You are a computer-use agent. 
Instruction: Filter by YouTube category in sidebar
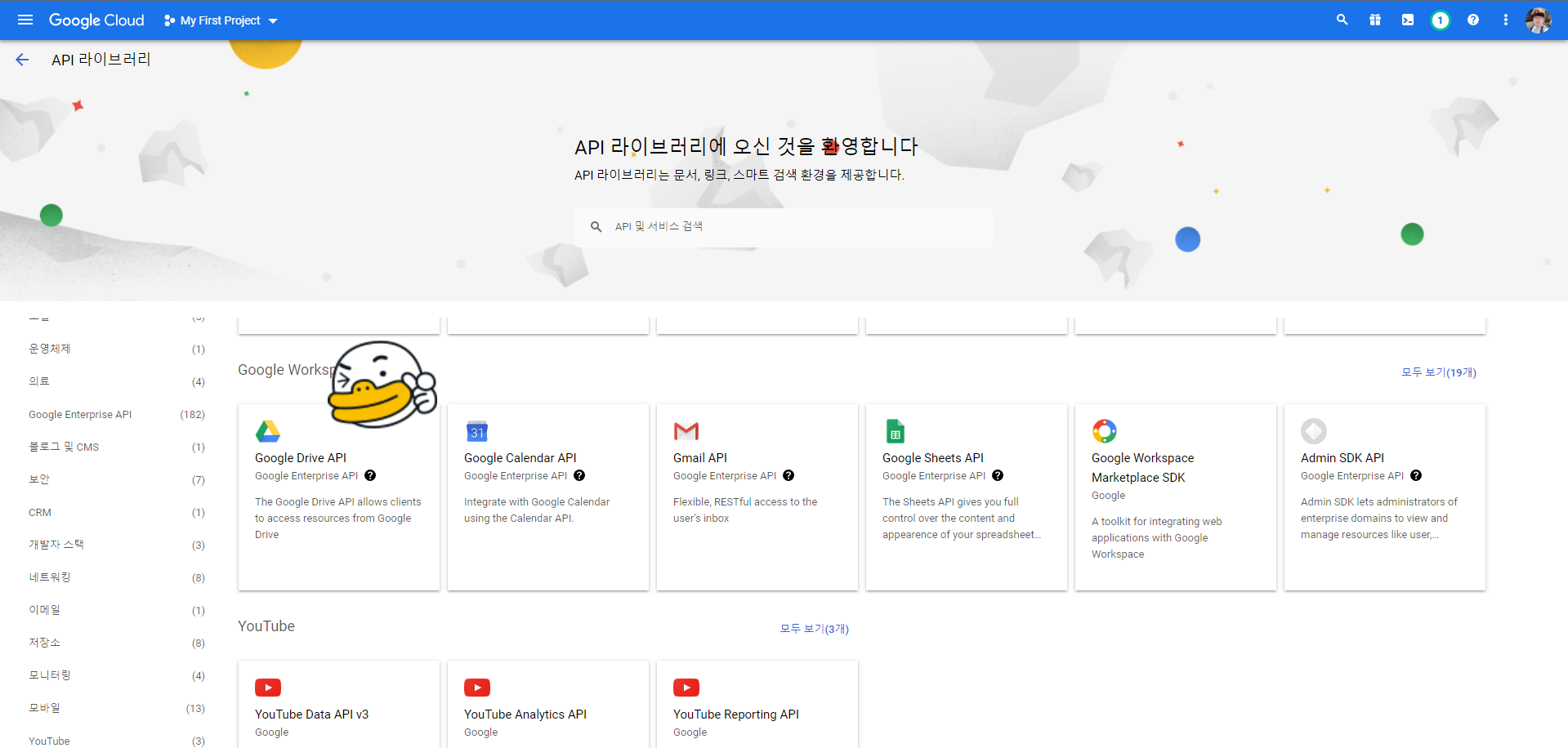pos(117,740)
